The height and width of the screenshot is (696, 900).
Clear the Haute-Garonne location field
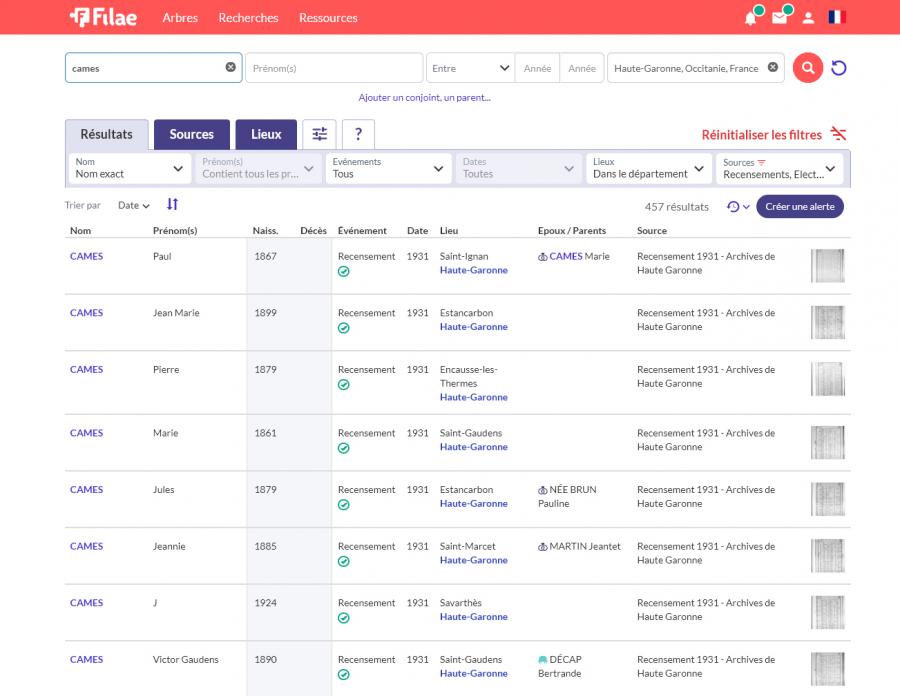coord(773,67)
